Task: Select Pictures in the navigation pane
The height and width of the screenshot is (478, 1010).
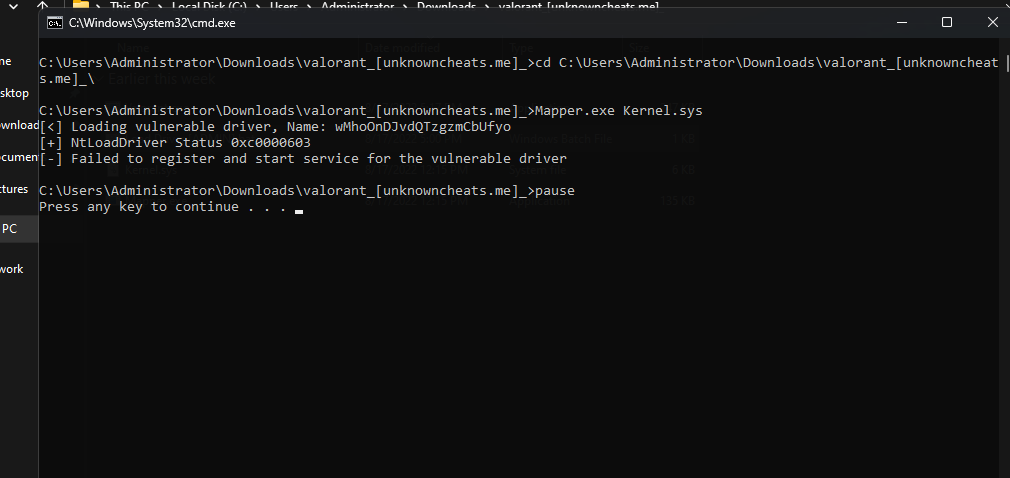Action: point(14,189)
